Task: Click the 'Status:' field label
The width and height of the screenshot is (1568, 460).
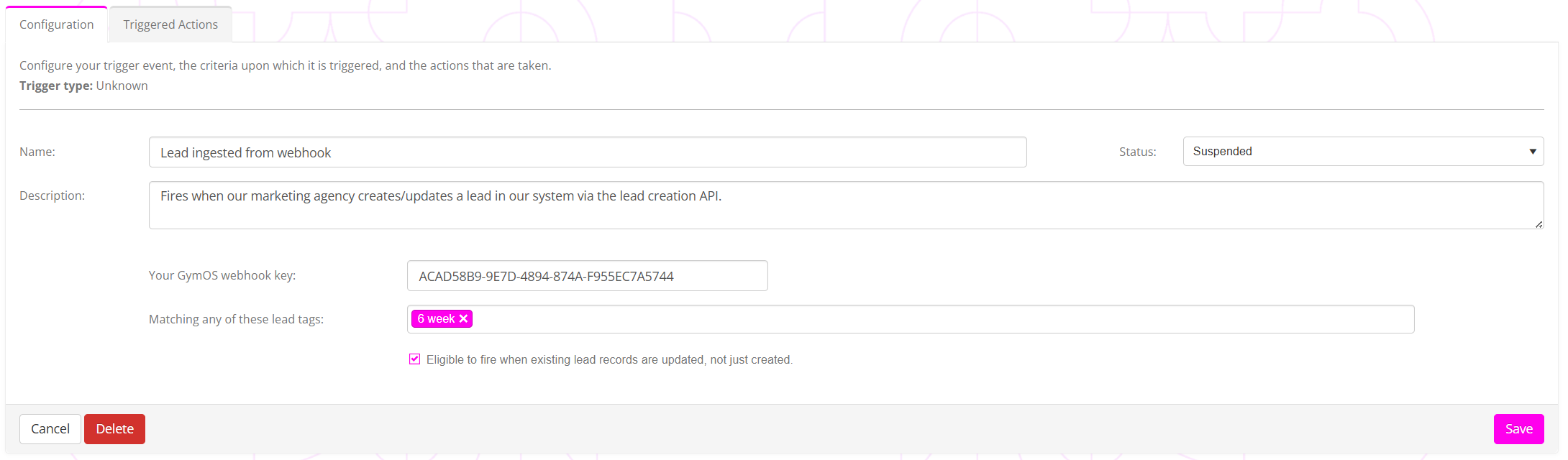Action: point(1137,152)
